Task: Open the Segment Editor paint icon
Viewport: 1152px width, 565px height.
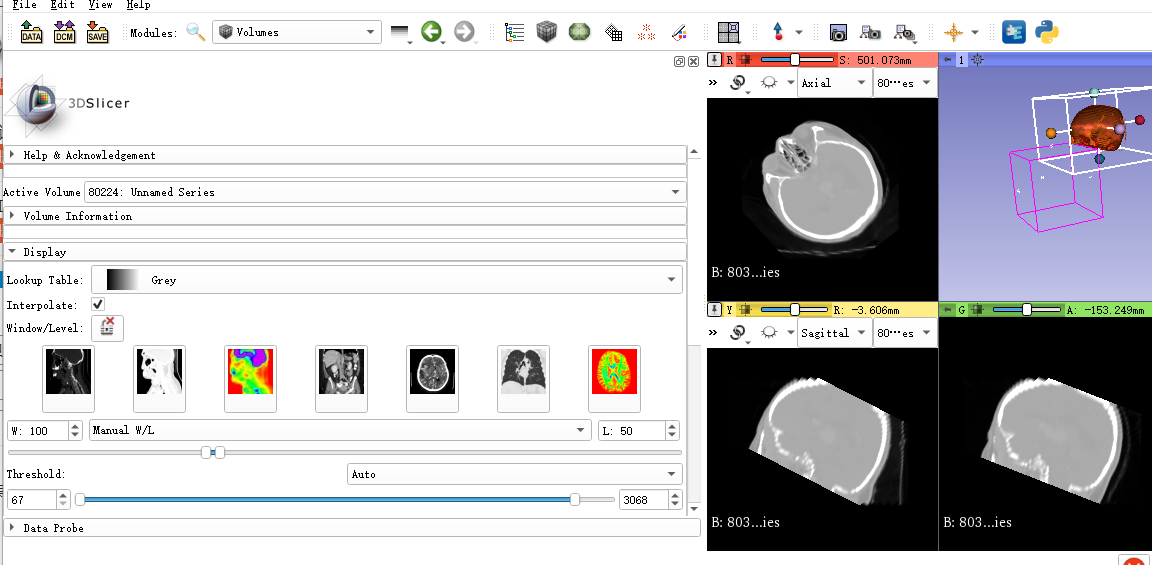Action: click(x=680, y=32)
